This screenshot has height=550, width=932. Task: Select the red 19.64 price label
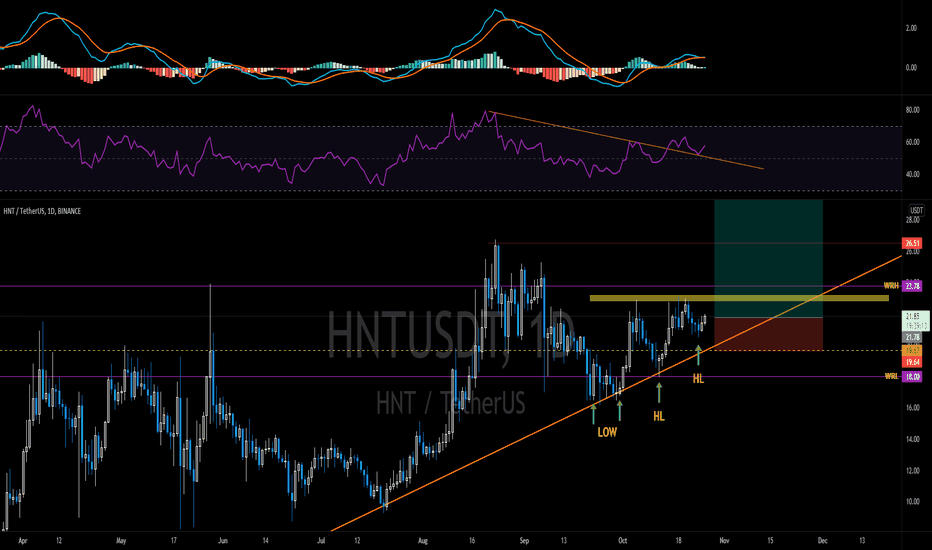pos(912,362)
